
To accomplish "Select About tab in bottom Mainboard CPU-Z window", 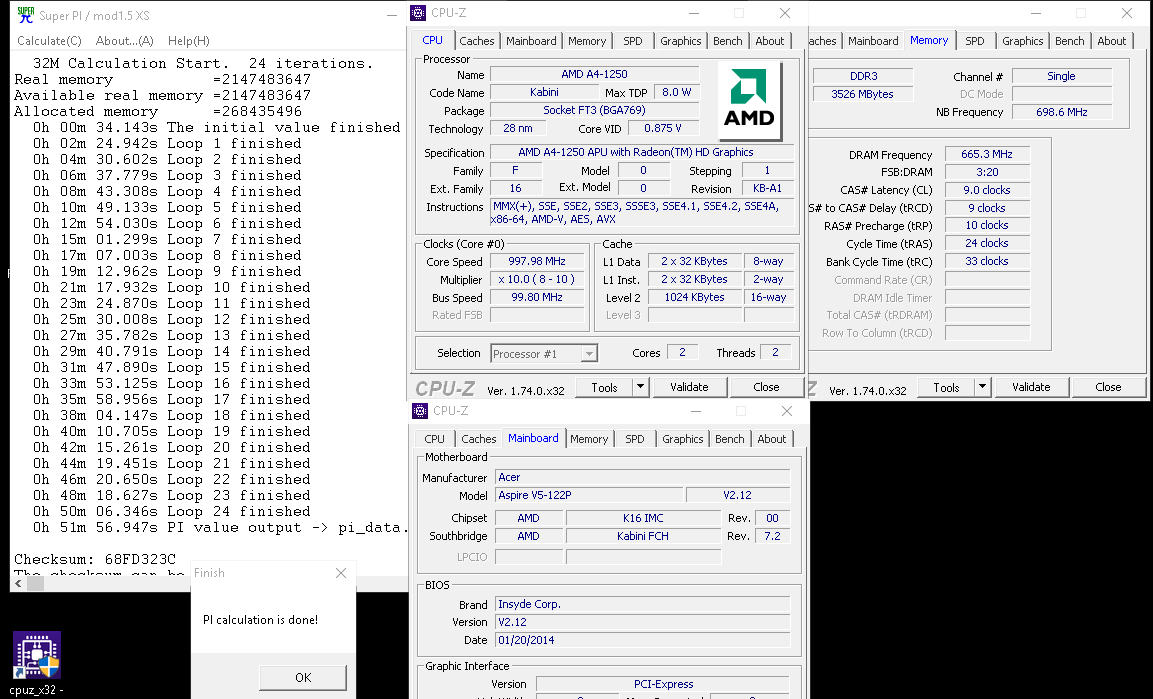I will tap(771, 438).
